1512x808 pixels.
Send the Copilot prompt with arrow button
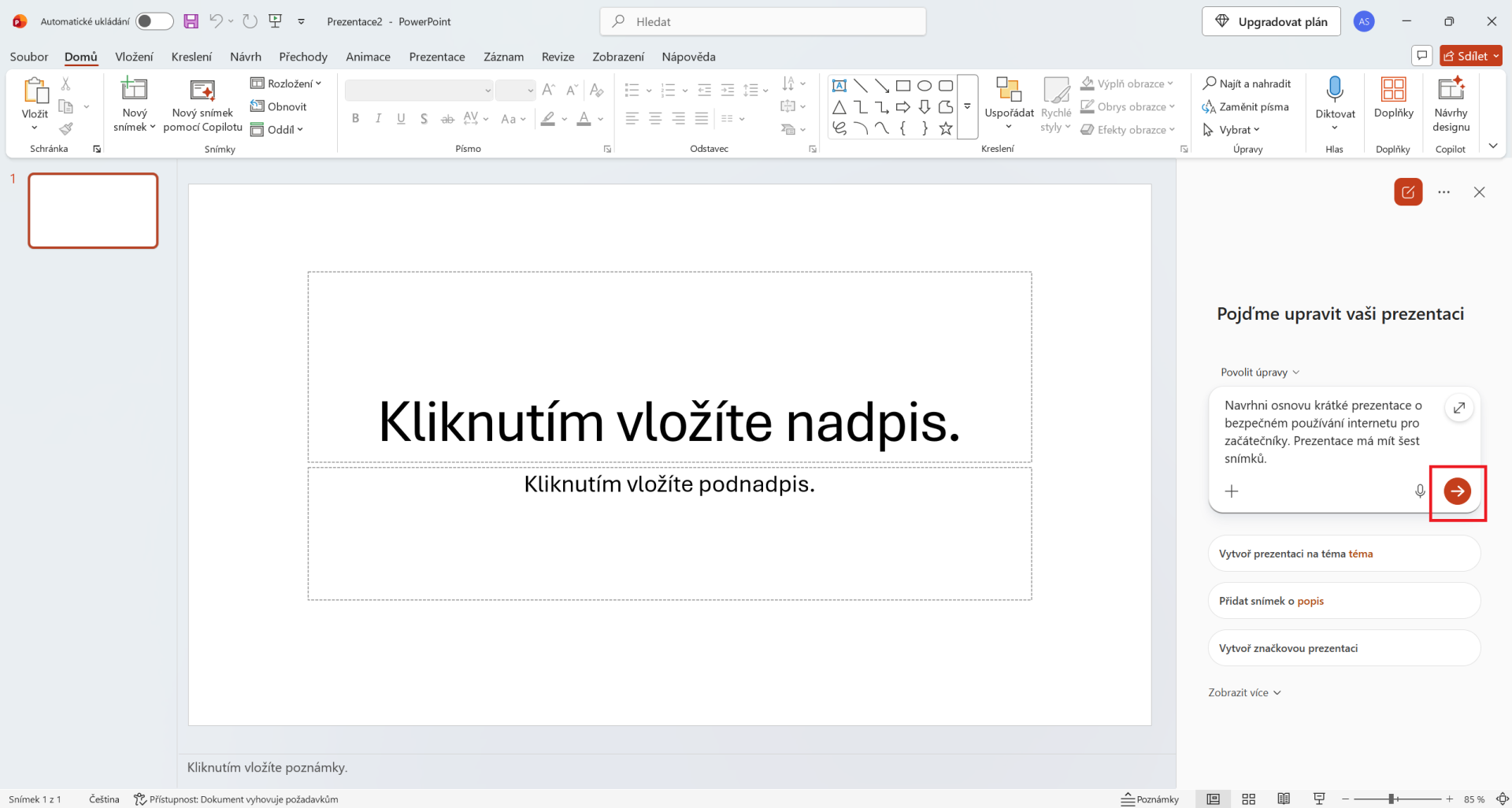tap(1457, 491)
